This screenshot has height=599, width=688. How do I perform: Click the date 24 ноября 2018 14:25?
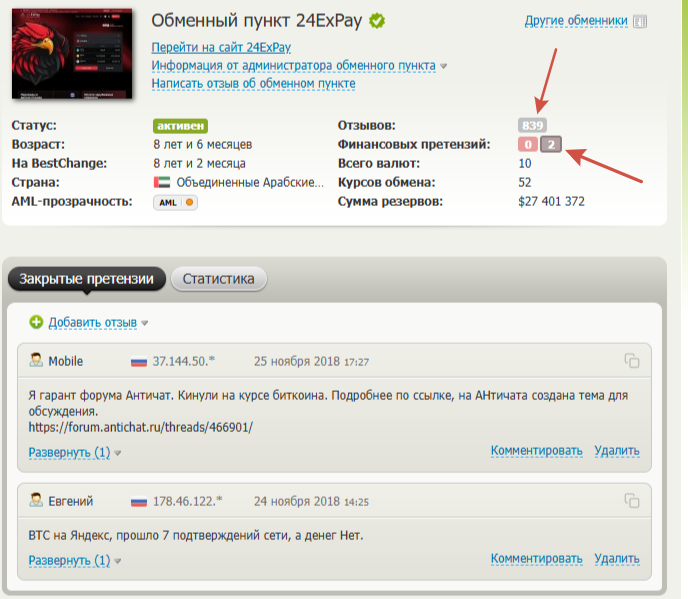tap(312, 501)
